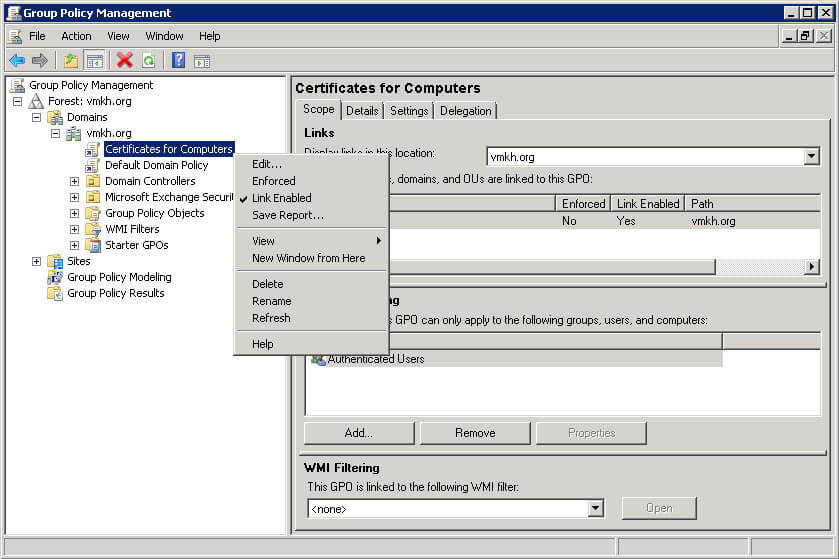Open the Help menu in menu bar

click(210, 36)
